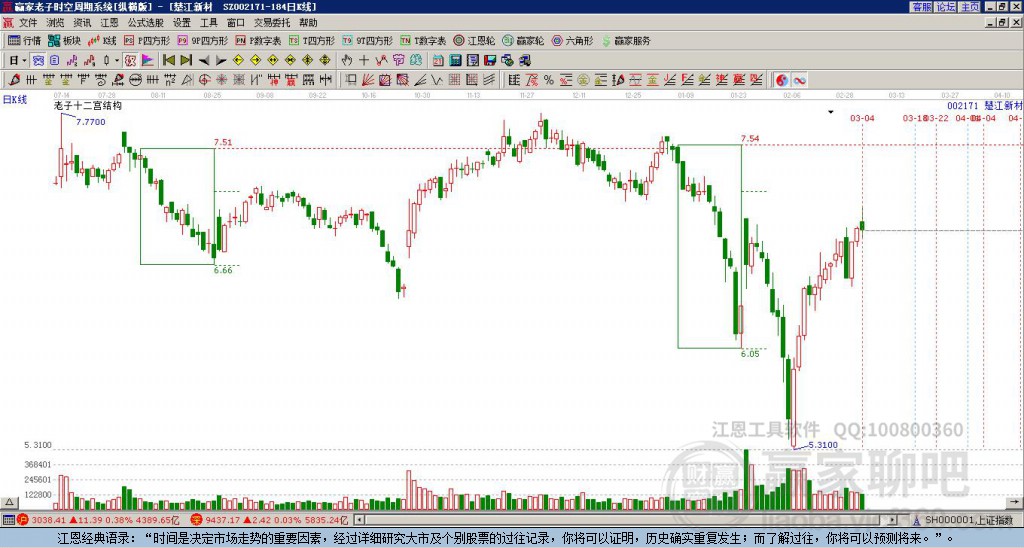Image resolution: width=1024 pixels, height=548 pixels.
Task: Click the red starburst tool icon
Action: click(221, 80)
